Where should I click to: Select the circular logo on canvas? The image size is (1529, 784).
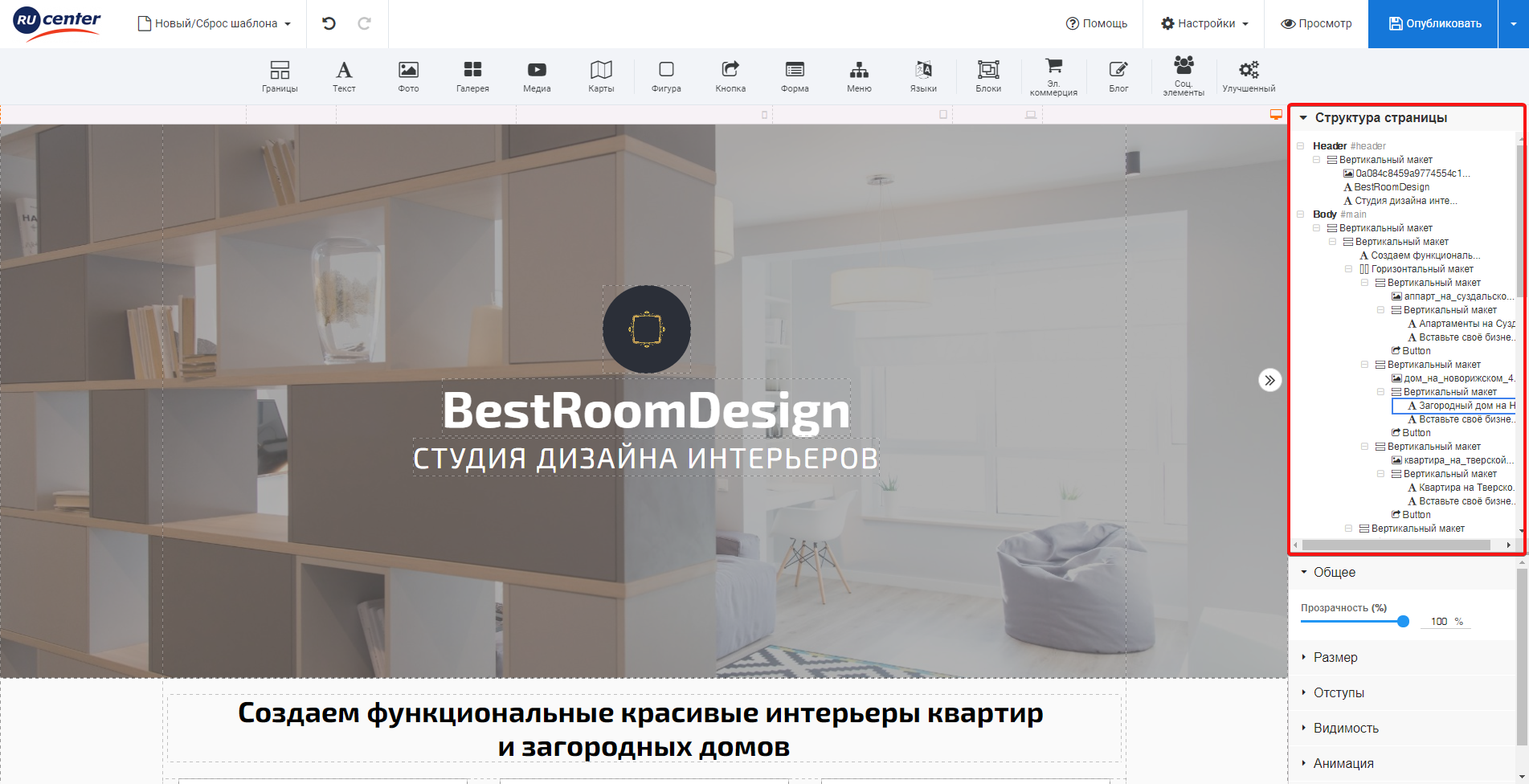pos(646,329)
